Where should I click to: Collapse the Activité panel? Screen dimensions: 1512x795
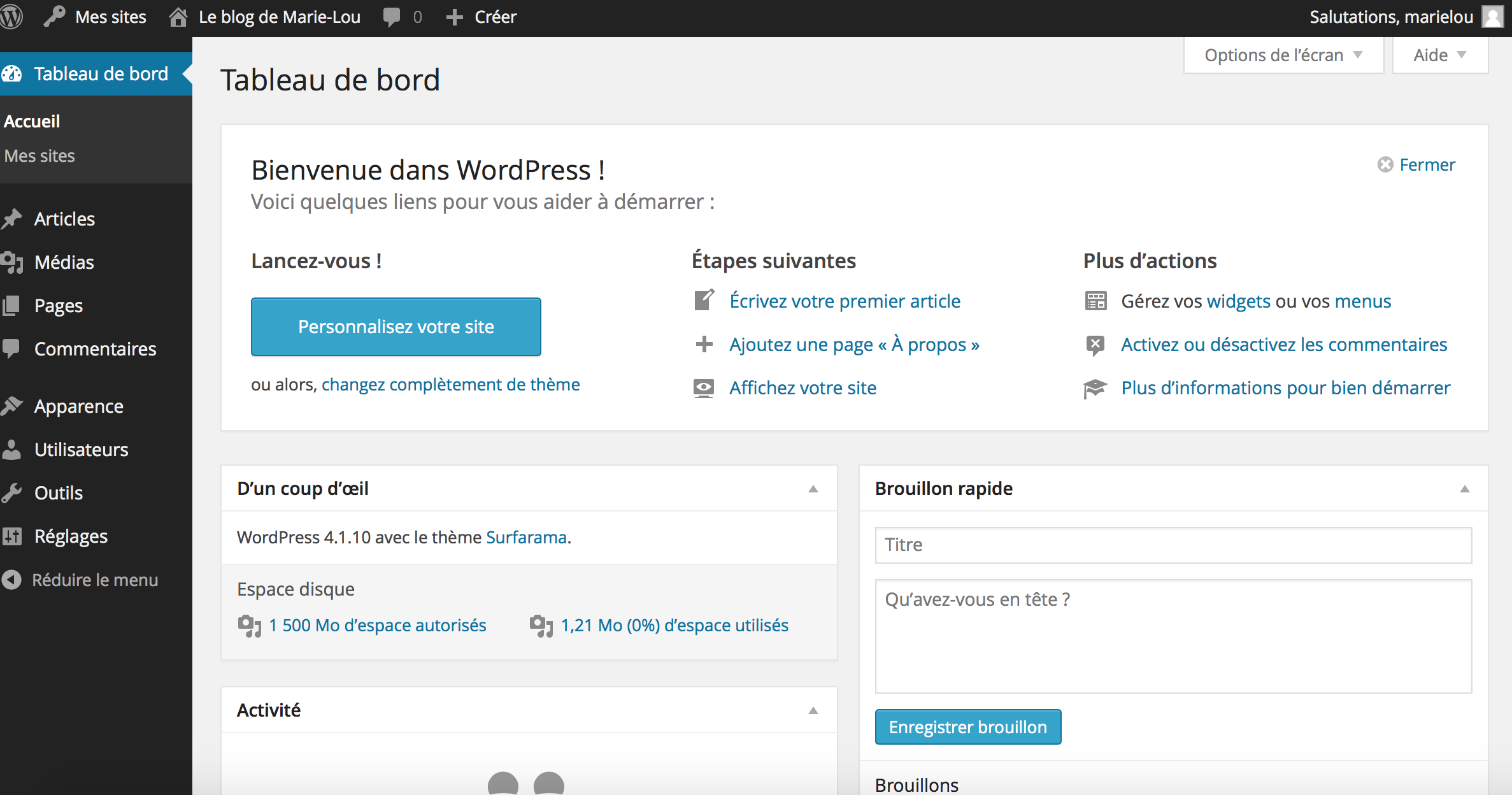pos(813,710)
